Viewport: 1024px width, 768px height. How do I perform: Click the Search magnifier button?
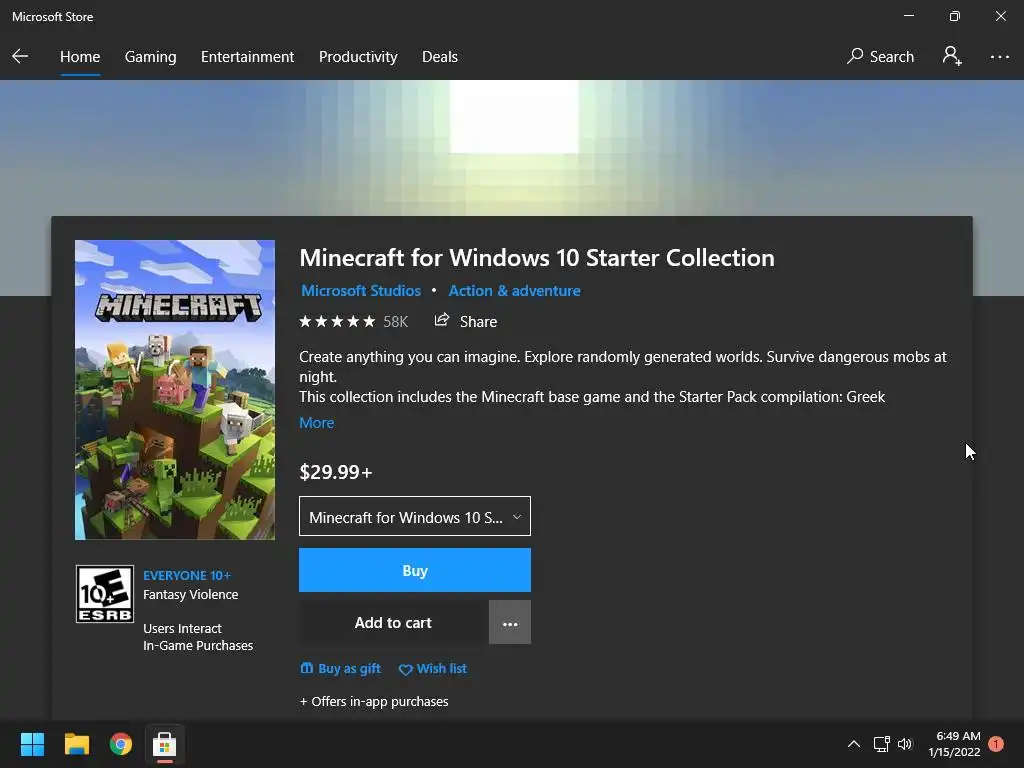click(880, 56)
